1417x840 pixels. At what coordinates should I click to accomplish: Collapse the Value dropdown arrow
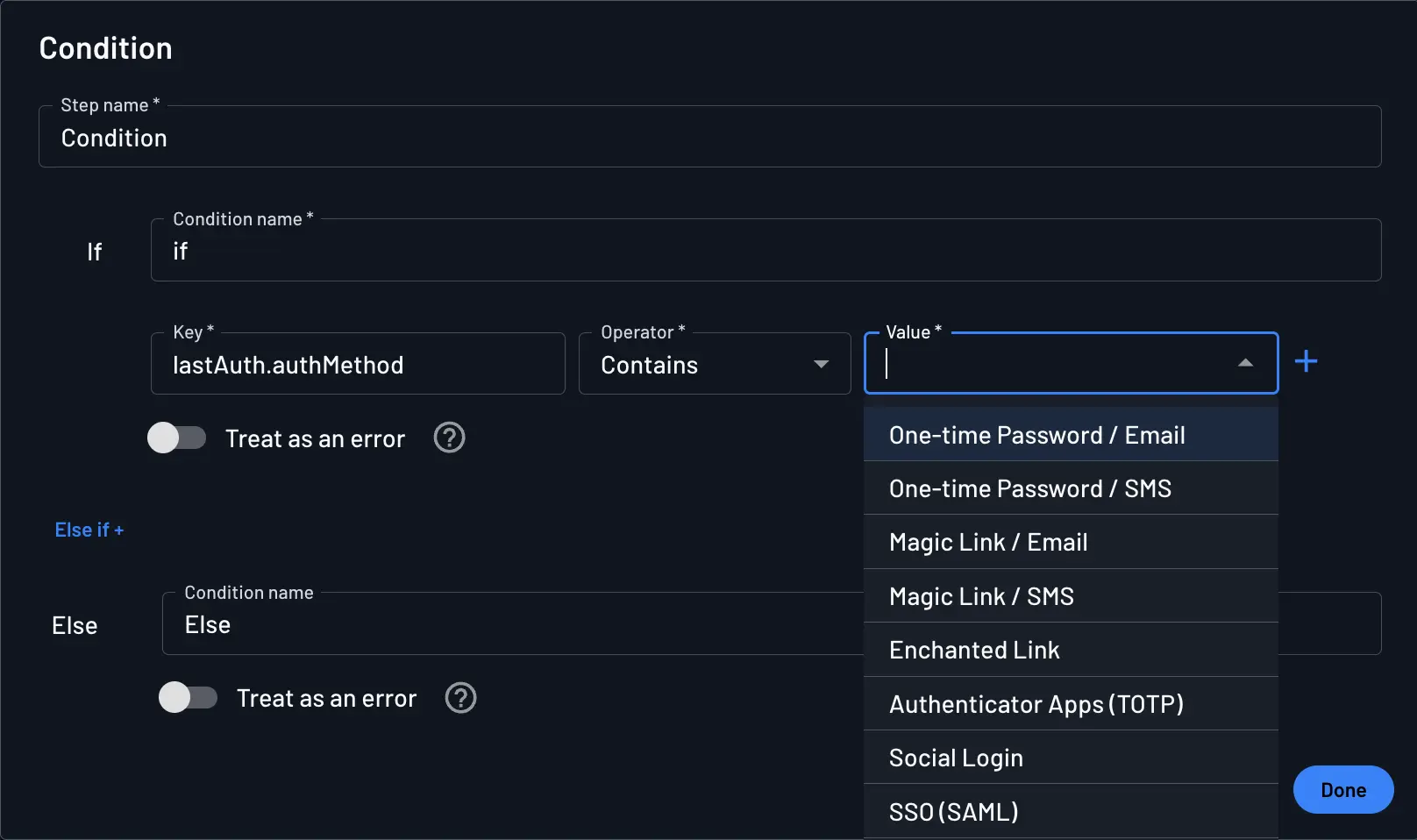coord(1245,363)
